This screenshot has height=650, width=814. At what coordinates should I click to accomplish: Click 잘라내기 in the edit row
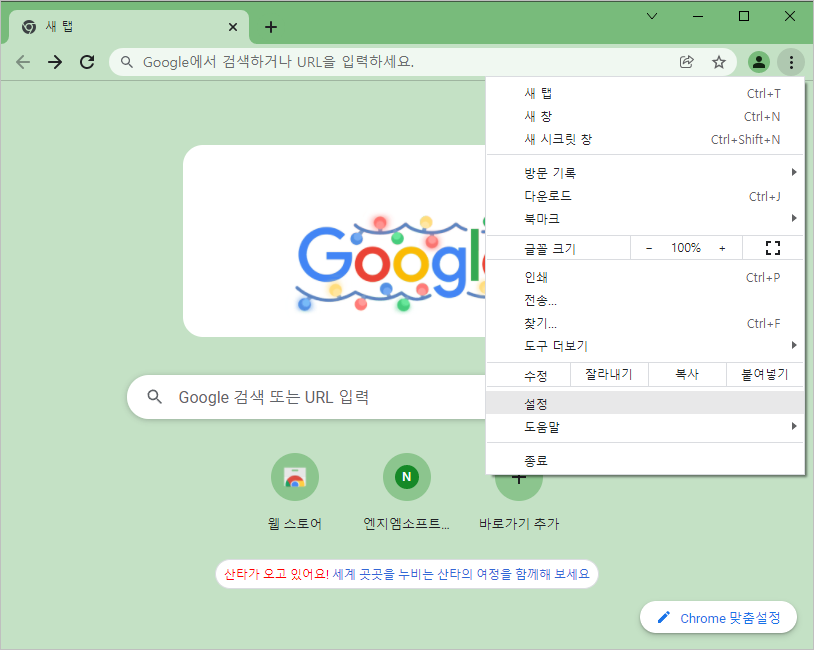(x=609, y=374)
